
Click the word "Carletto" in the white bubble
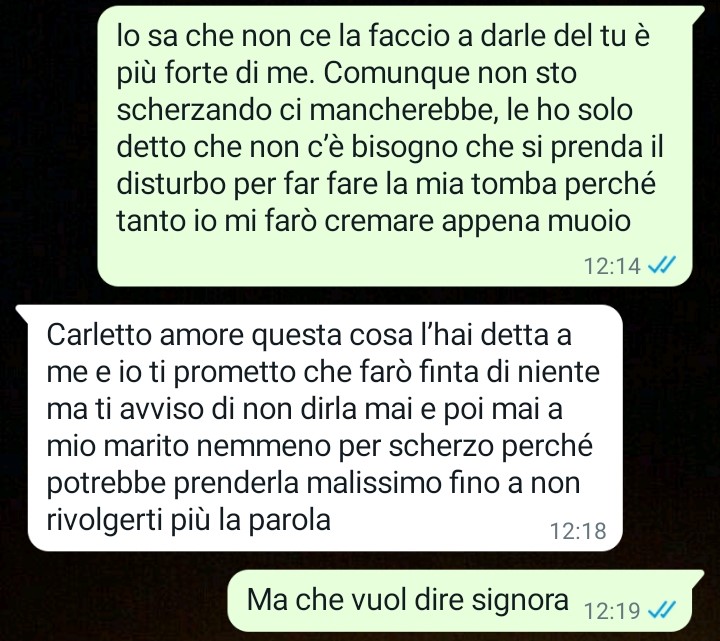pos(99,335)
